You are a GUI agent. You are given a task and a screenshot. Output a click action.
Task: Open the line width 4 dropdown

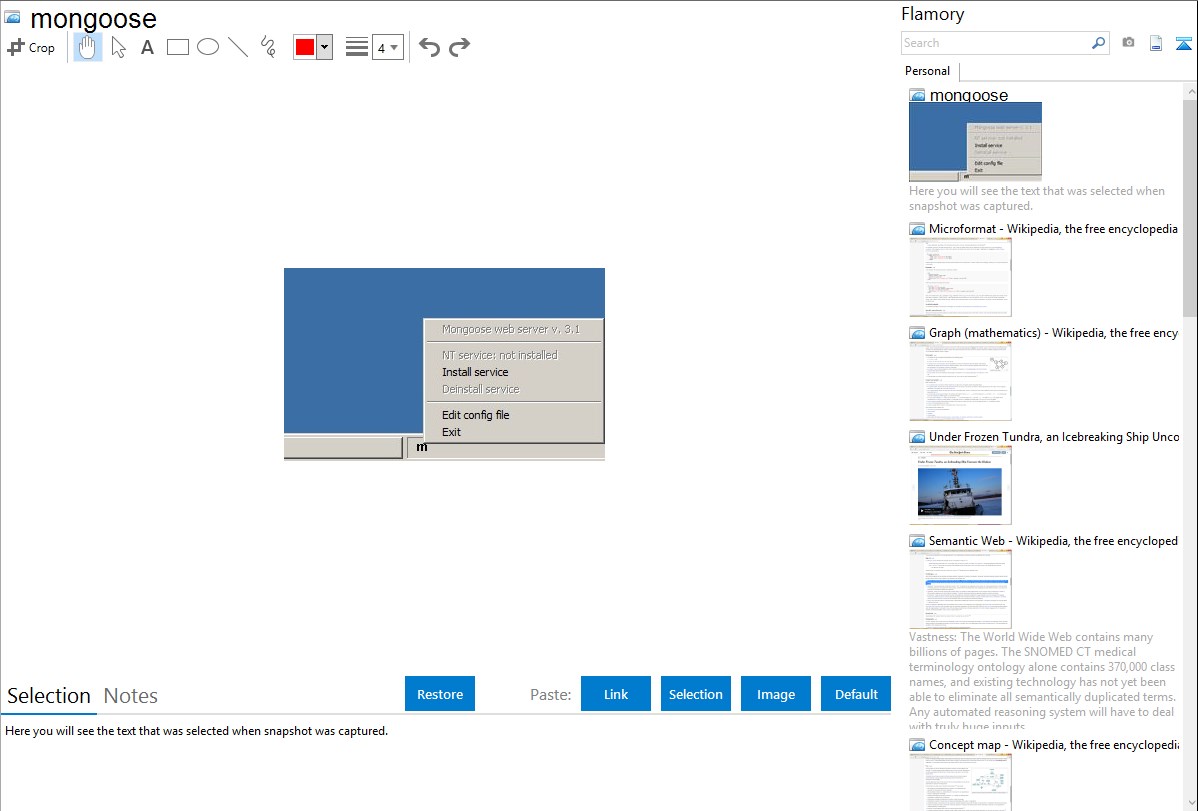(388, 48)
